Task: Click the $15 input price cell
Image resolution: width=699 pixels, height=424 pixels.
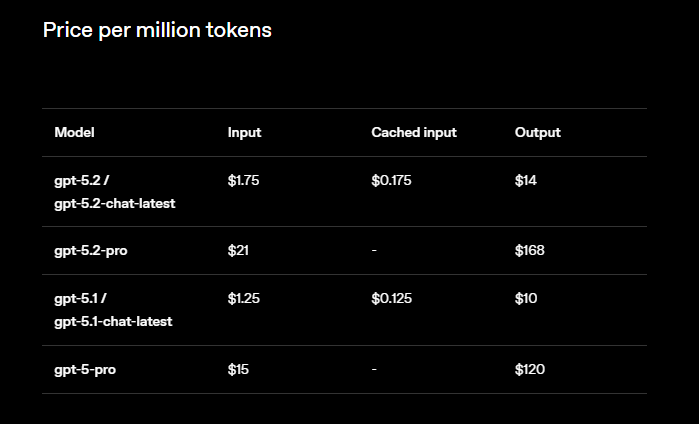Action: click(x=238, y=369)
